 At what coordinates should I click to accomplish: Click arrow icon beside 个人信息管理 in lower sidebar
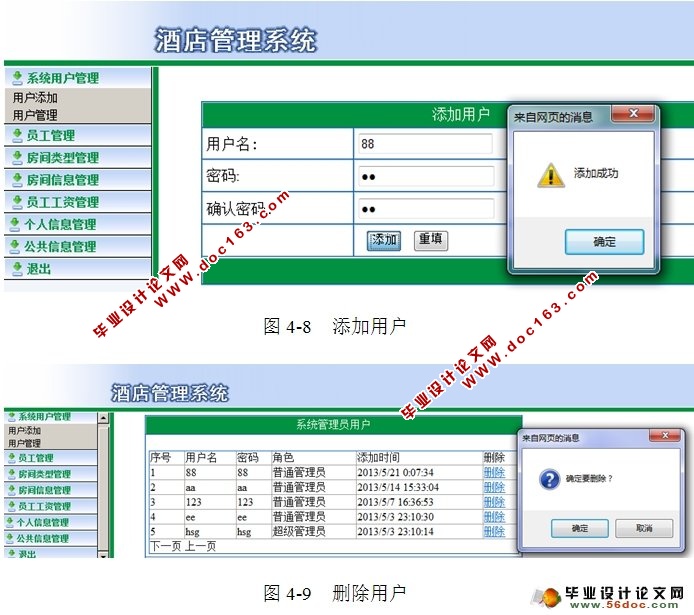(10, 522)
